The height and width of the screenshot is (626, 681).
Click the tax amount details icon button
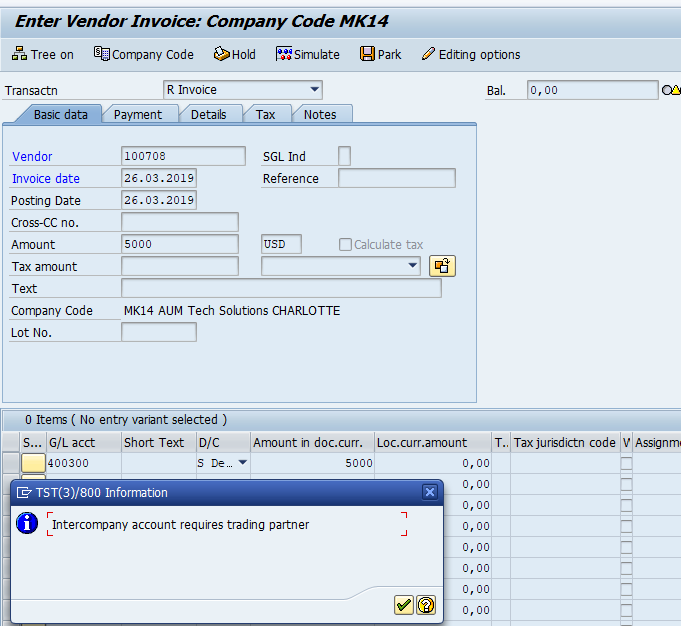coord(442,266)
